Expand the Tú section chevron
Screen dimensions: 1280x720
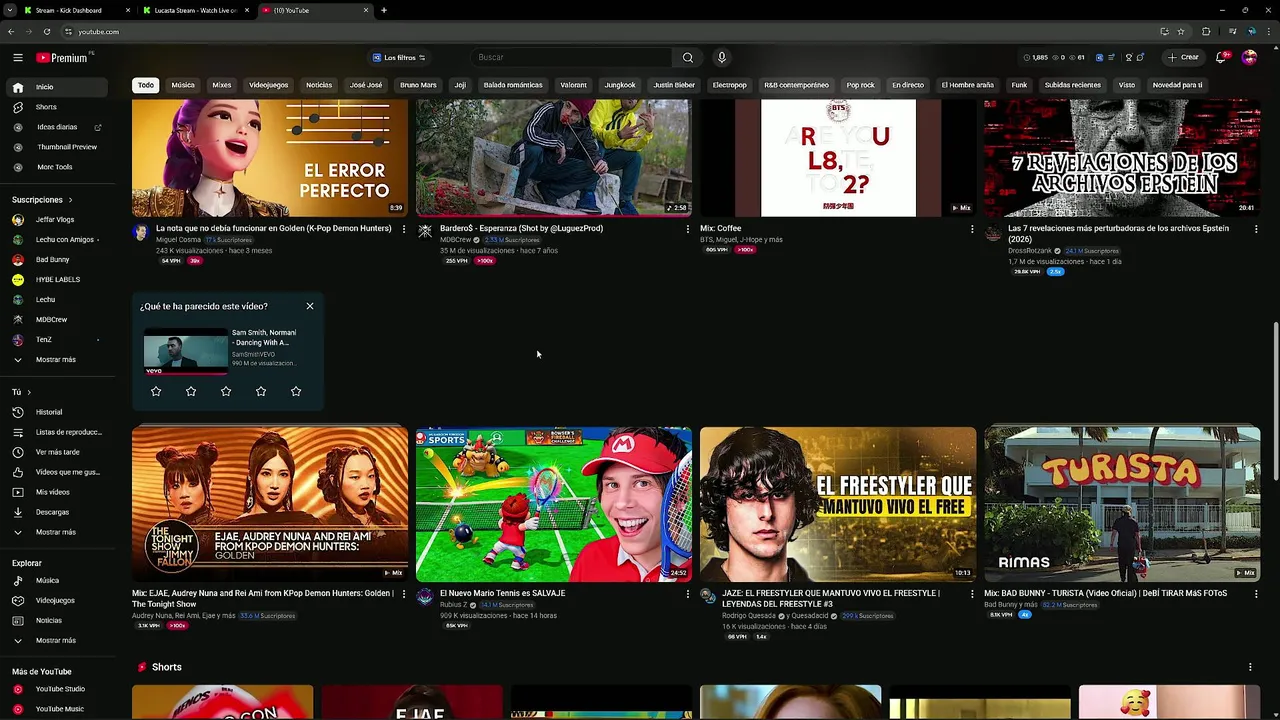pos(29,392)
